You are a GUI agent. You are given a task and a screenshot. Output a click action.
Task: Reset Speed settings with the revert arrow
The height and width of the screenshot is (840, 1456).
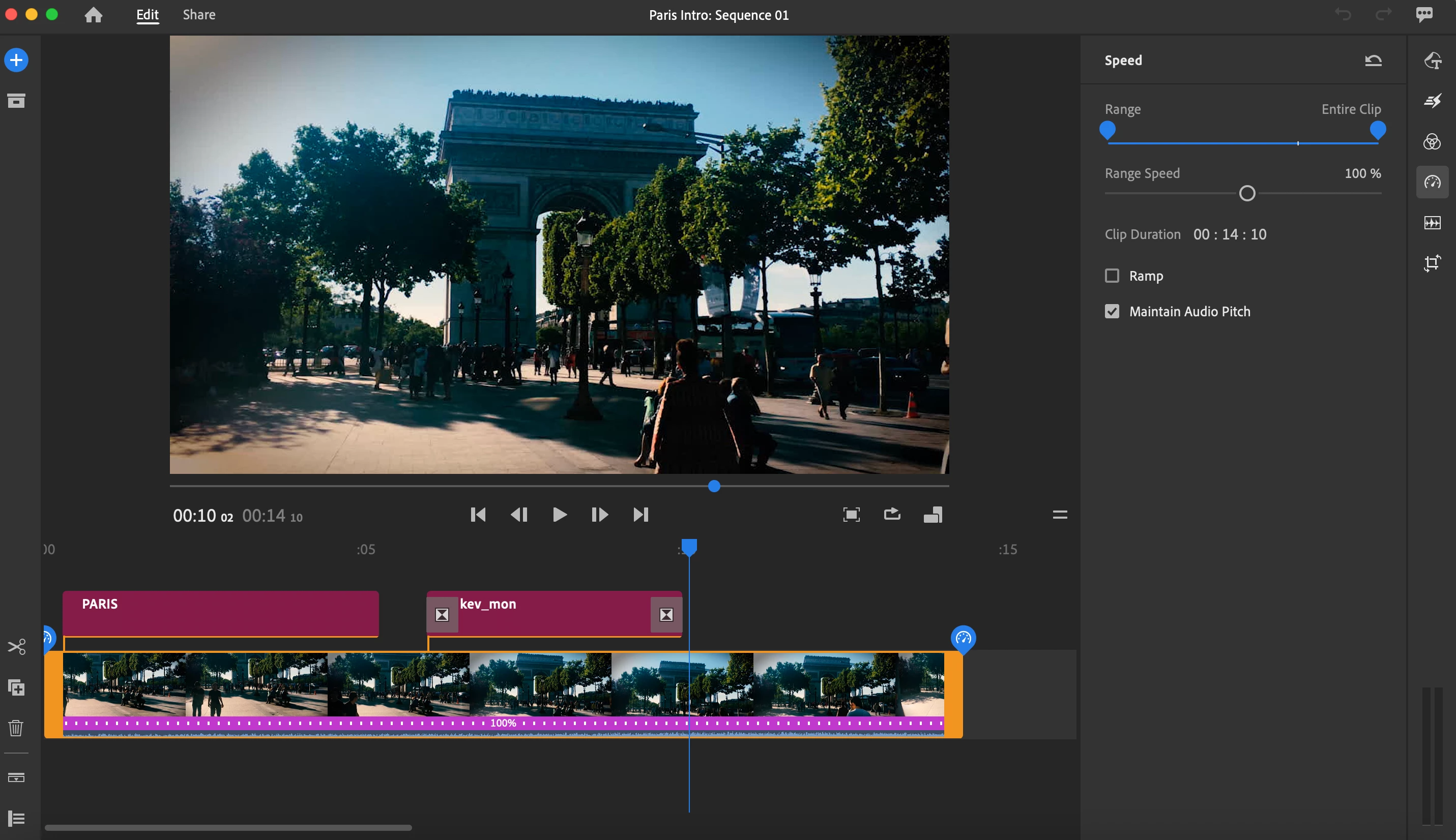click(x=1373, y=61)
